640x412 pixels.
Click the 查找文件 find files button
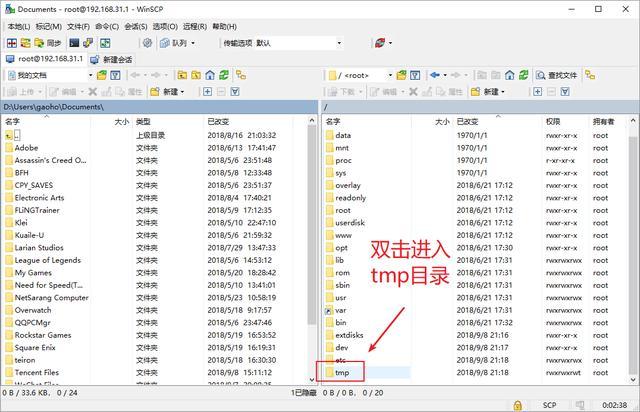(557, 75)
